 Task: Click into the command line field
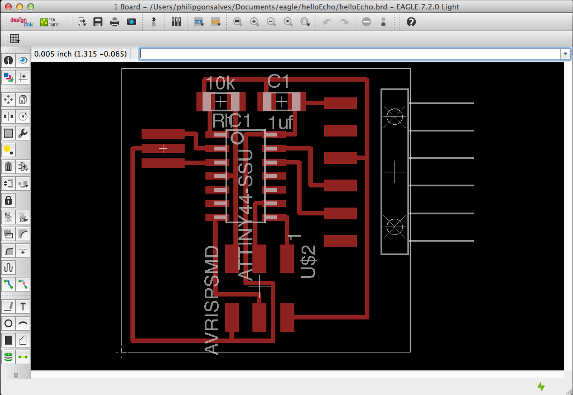[x=350, y=54]
